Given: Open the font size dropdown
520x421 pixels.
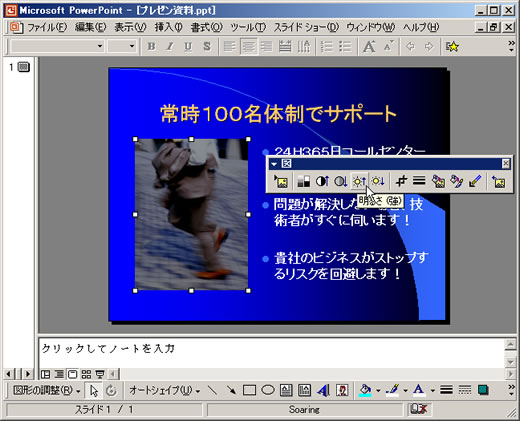Looking at the screenshot, I should pyautogui.click(x=132, y=46).
